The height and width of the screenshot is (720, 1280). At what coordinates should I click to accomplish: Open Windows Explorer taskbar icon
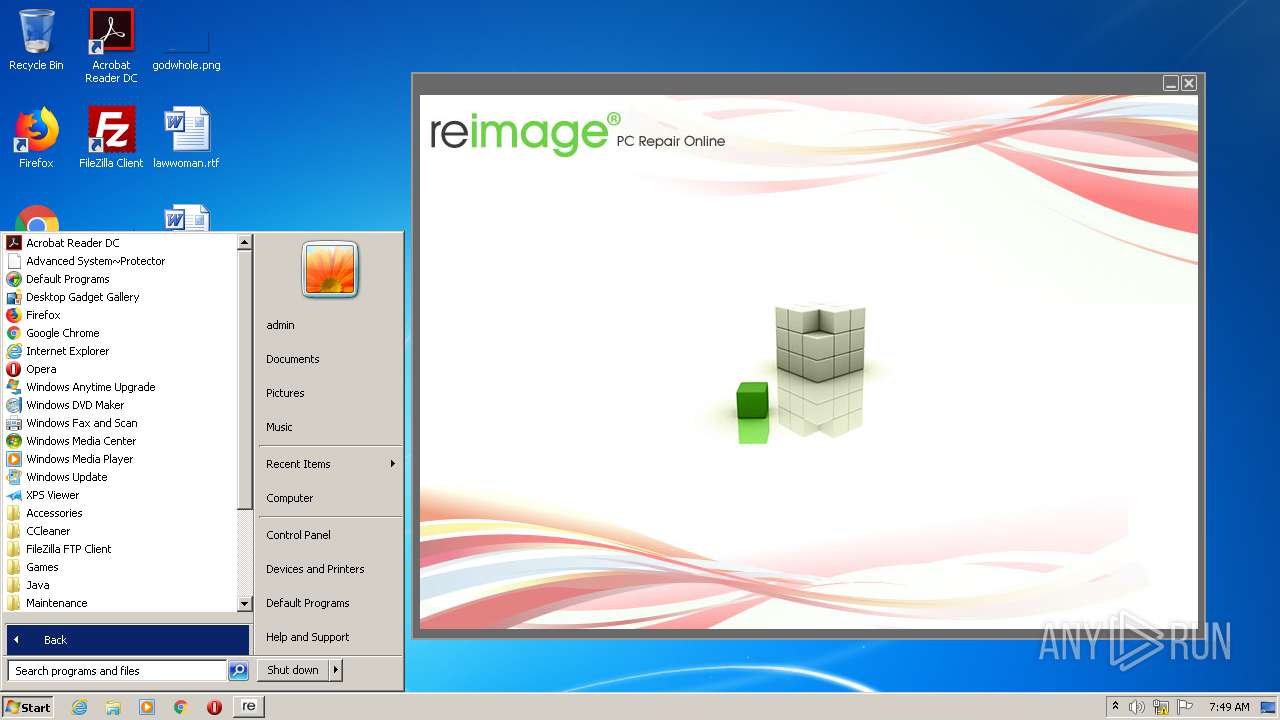pos(113,707)
